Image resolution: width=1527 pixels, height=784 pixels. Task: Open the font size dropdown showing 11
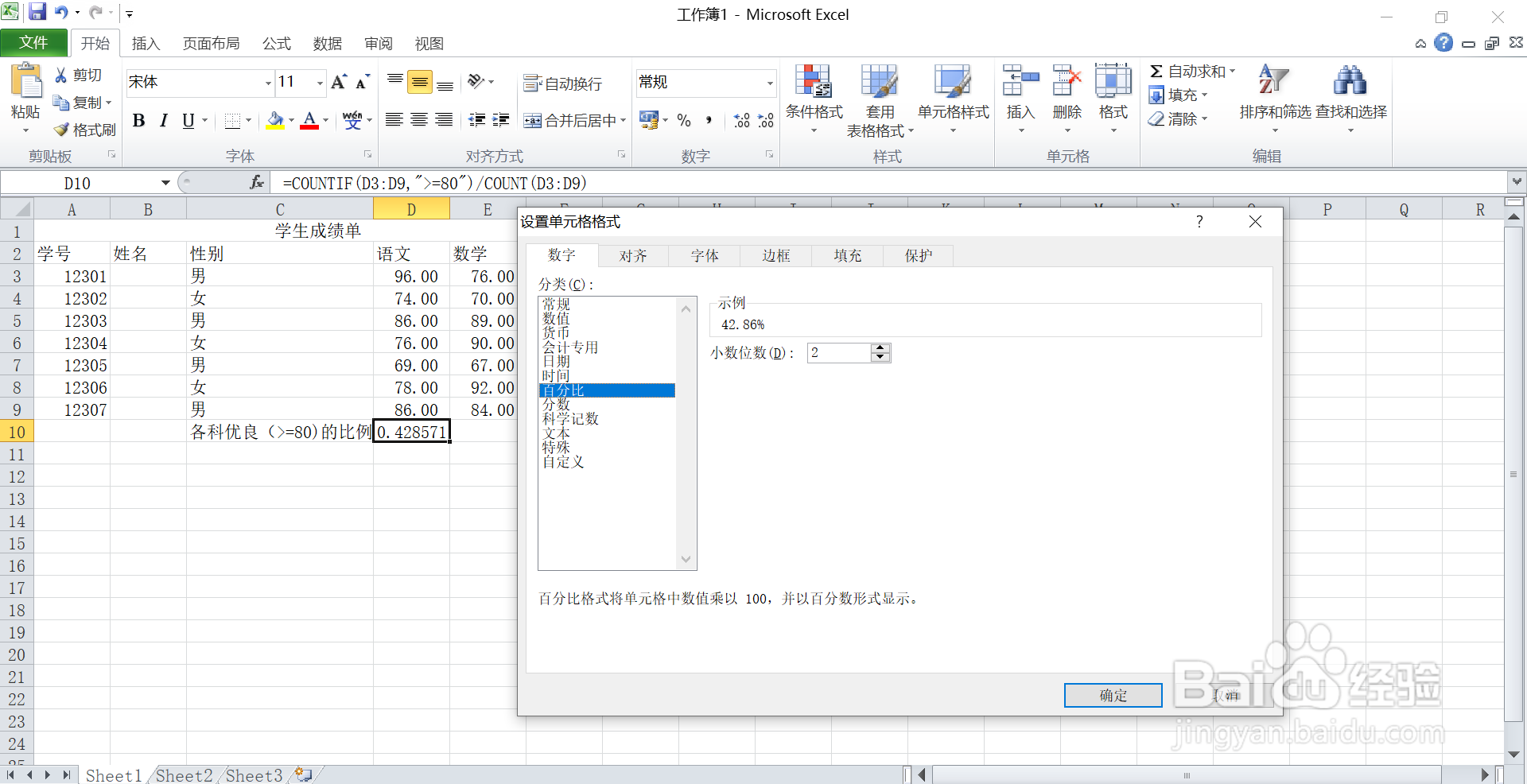[x=321, y=83]
